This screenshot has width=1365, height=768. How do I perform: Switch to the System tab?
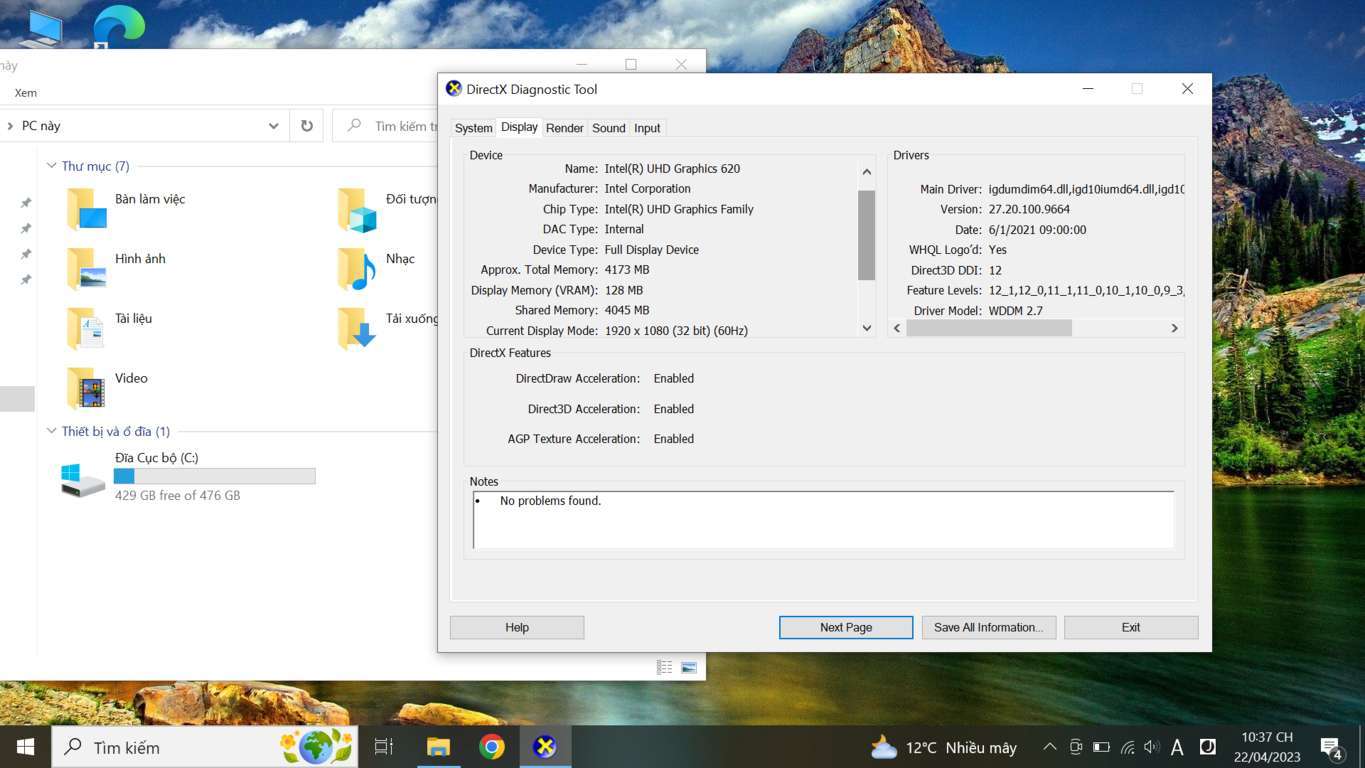(x=473, y=128)
